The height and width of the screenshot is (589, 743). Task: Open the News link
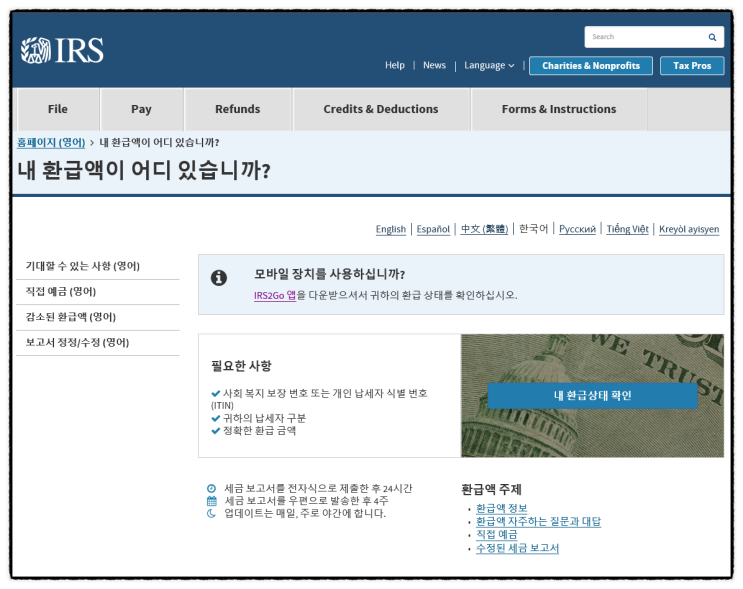(x=435, y=65)
